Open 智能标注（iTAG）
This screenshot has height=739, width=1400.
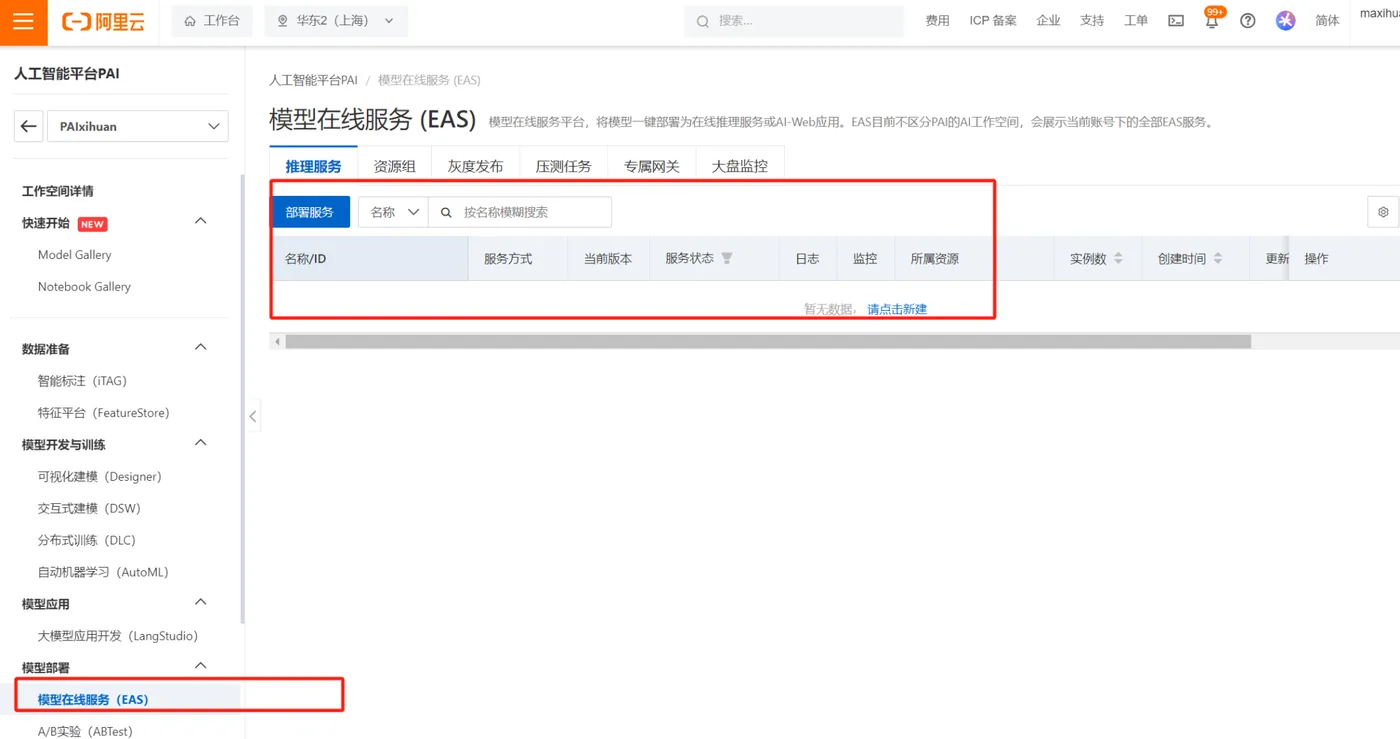(82, 381)
